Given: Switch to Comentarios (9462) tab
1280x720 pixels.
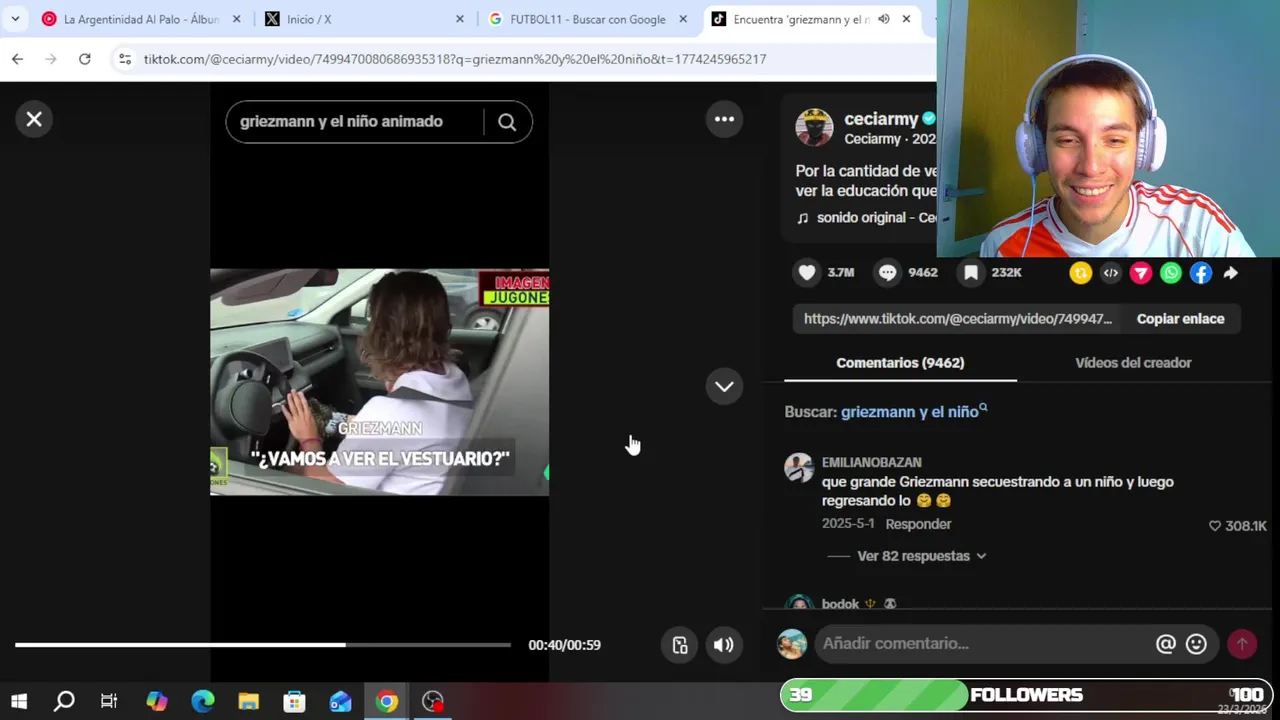Looking at the screenshot, I should click(900, 363).
